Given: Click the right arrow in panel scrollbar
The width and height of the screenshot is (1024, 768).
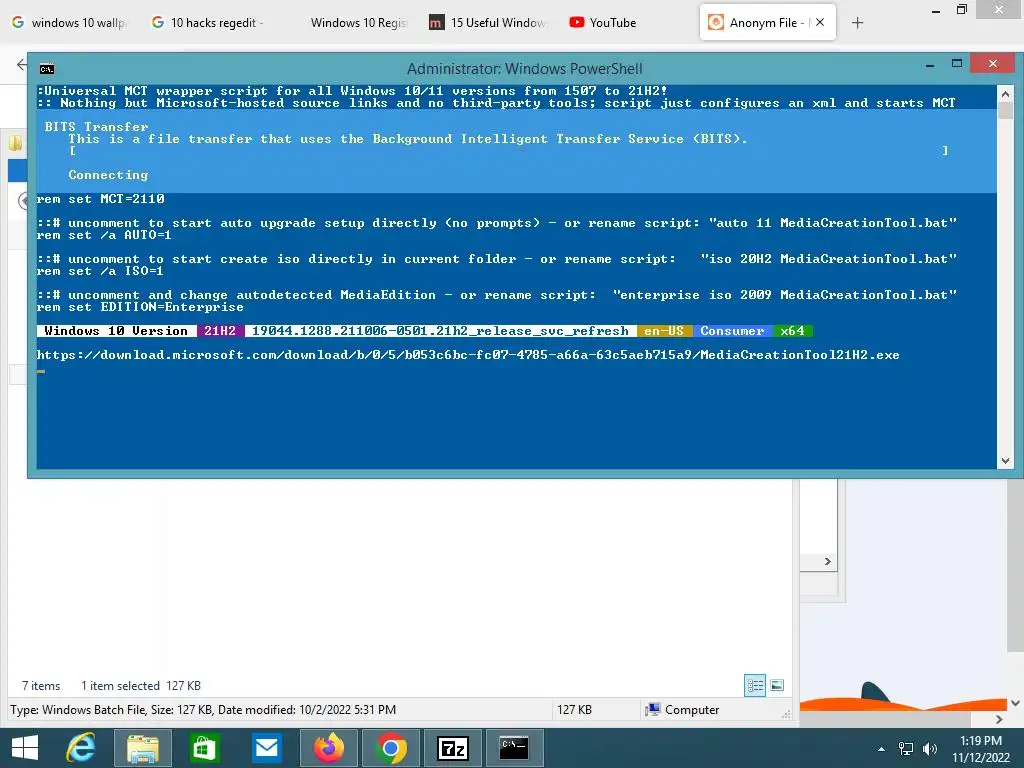Looking at the screenshot, I should [827, 562].
